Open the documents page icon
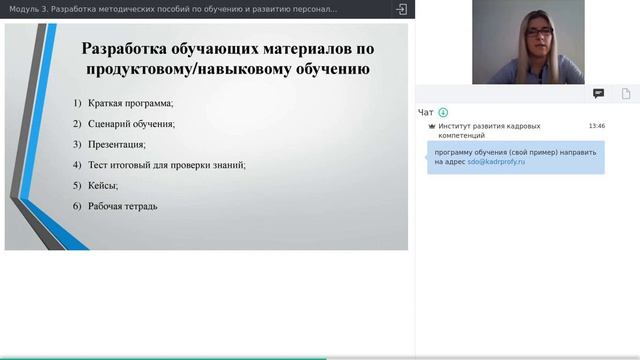Viewport: 640px width, 360px height. pos(626,94)
